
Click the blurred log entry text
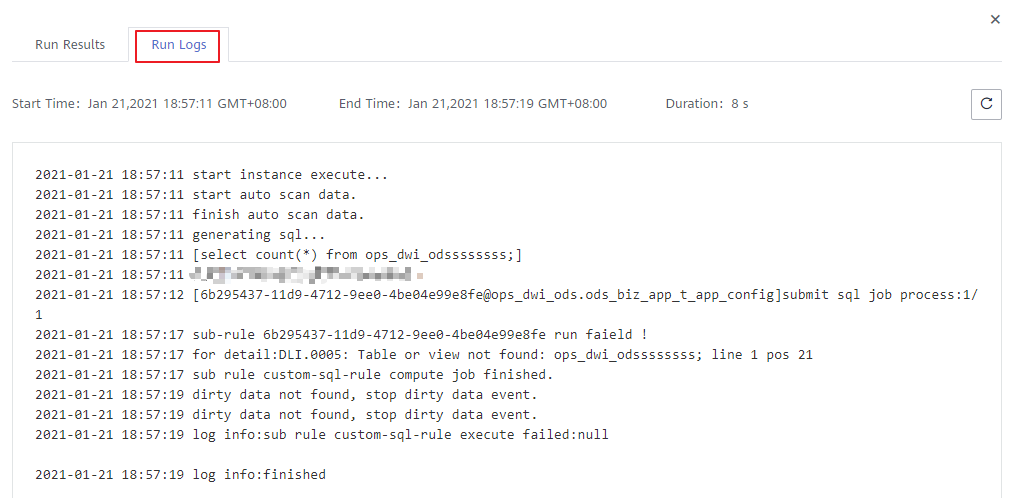[307, 274]
